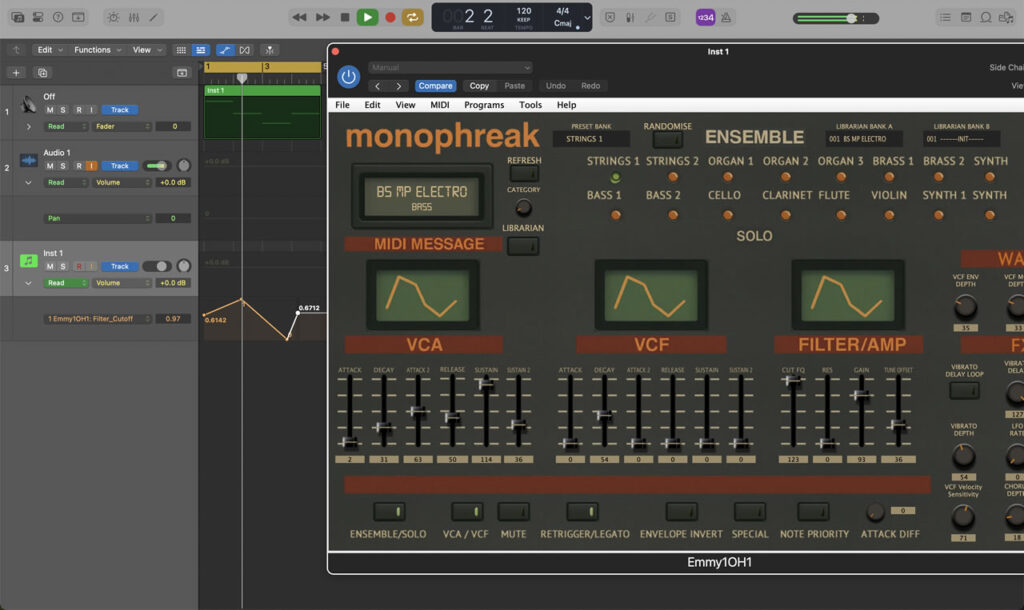Collapse the Inst 1 automation lane chevron
This screenshot has height=610, width=1024.
pyautogui.click(x=29, y=283)
